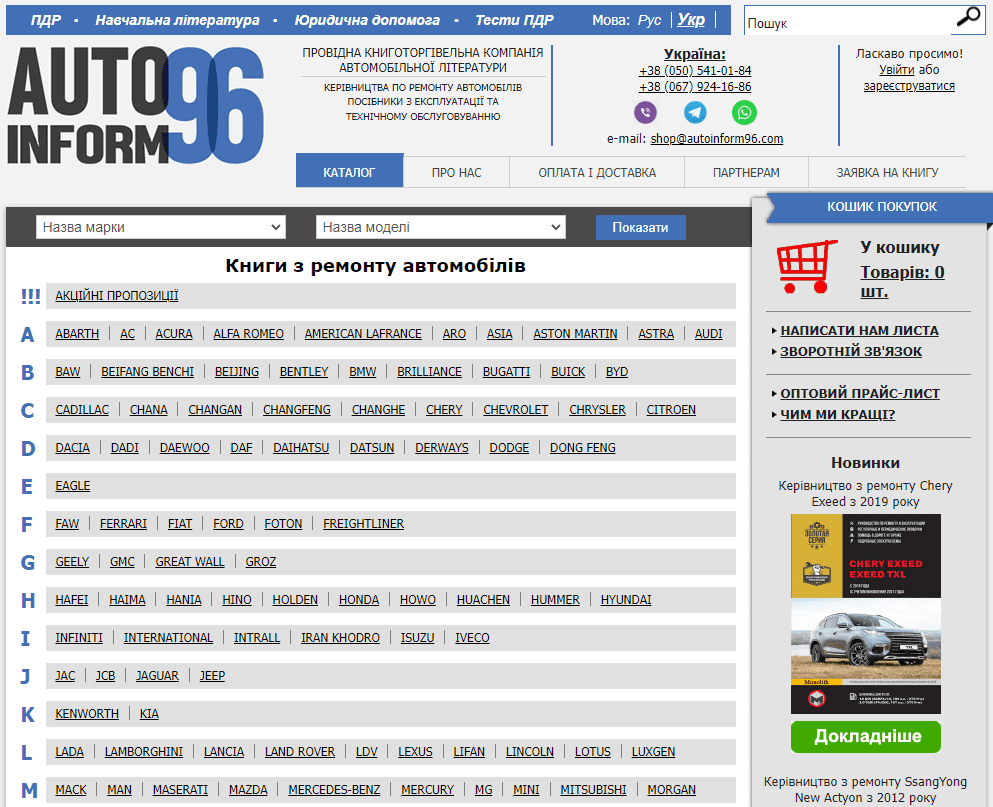Open the ASTON MARTIN brand link
Viewport: 993px width, 807px height.
coord(575,334)
